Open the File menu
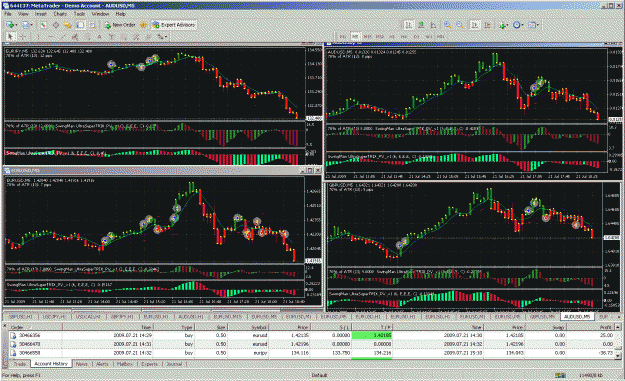 (x=8, y=14)
